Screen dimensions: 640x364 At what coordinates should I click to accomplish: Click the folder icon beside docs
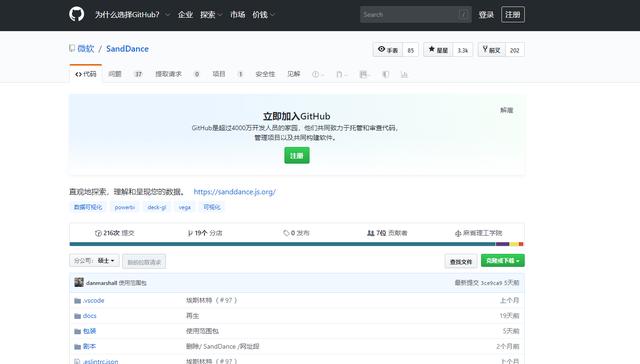pos(78,316)
